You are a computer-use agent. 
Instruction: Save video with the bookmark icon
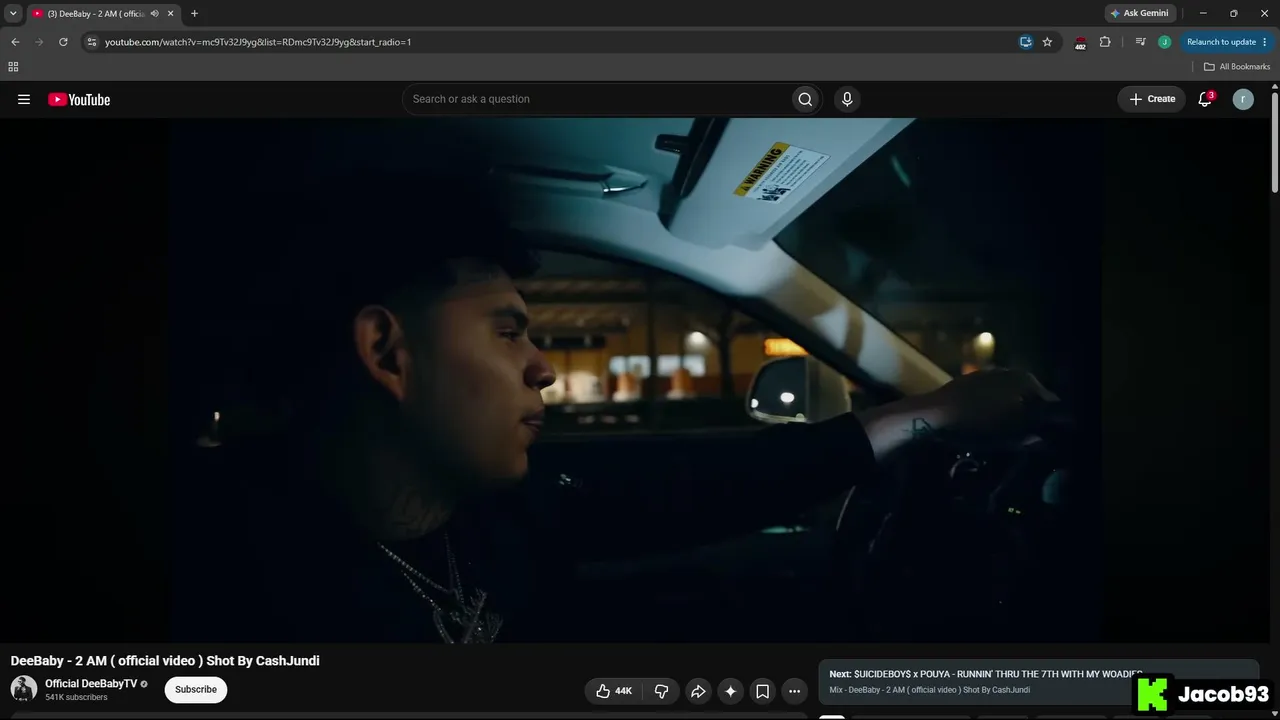pos(762,691)
